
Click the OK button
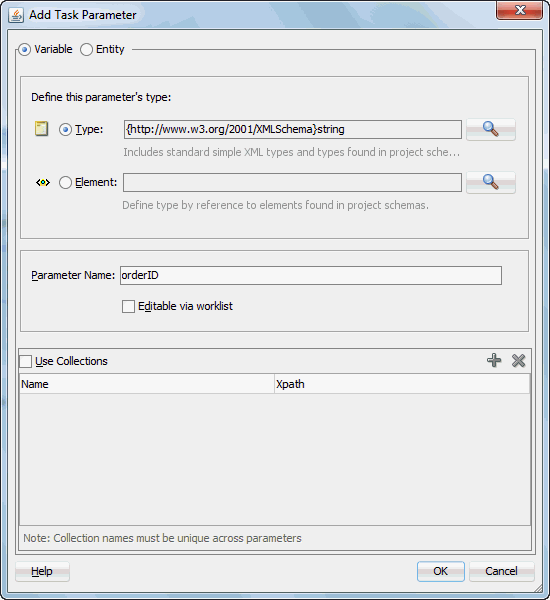pyautogui.click(x=441, y=571)
